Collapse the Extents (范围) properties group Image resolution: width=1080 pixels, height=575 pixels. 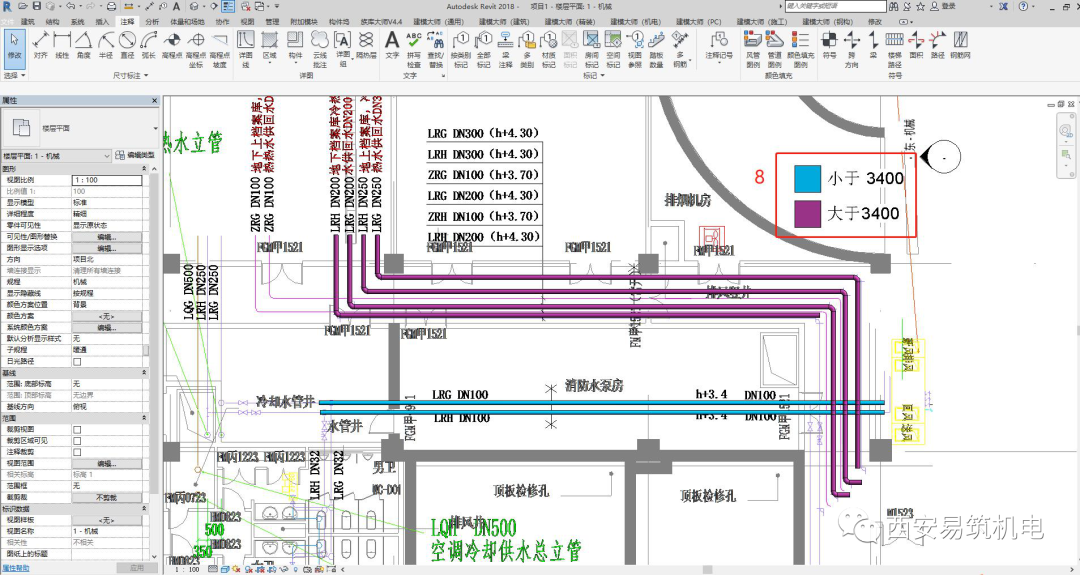144,418
